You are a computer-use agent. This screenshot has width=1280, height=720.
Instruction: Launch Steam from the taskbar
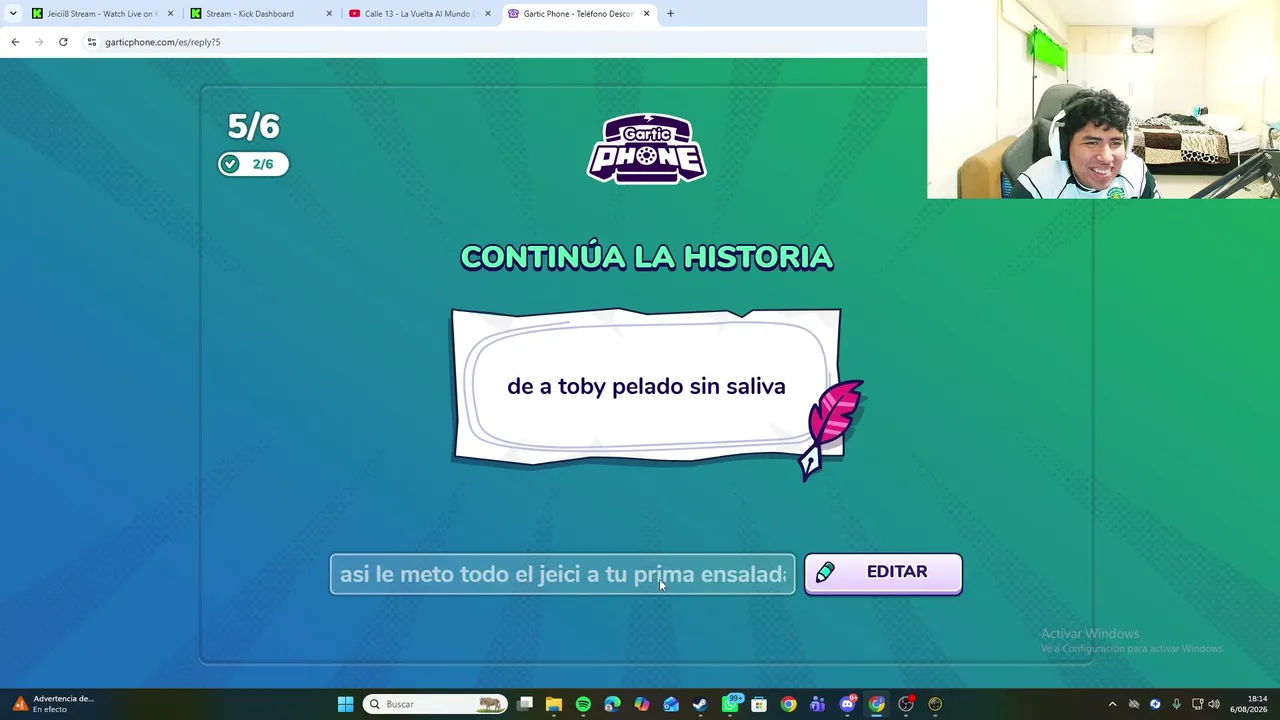click(x=700, y=704)
